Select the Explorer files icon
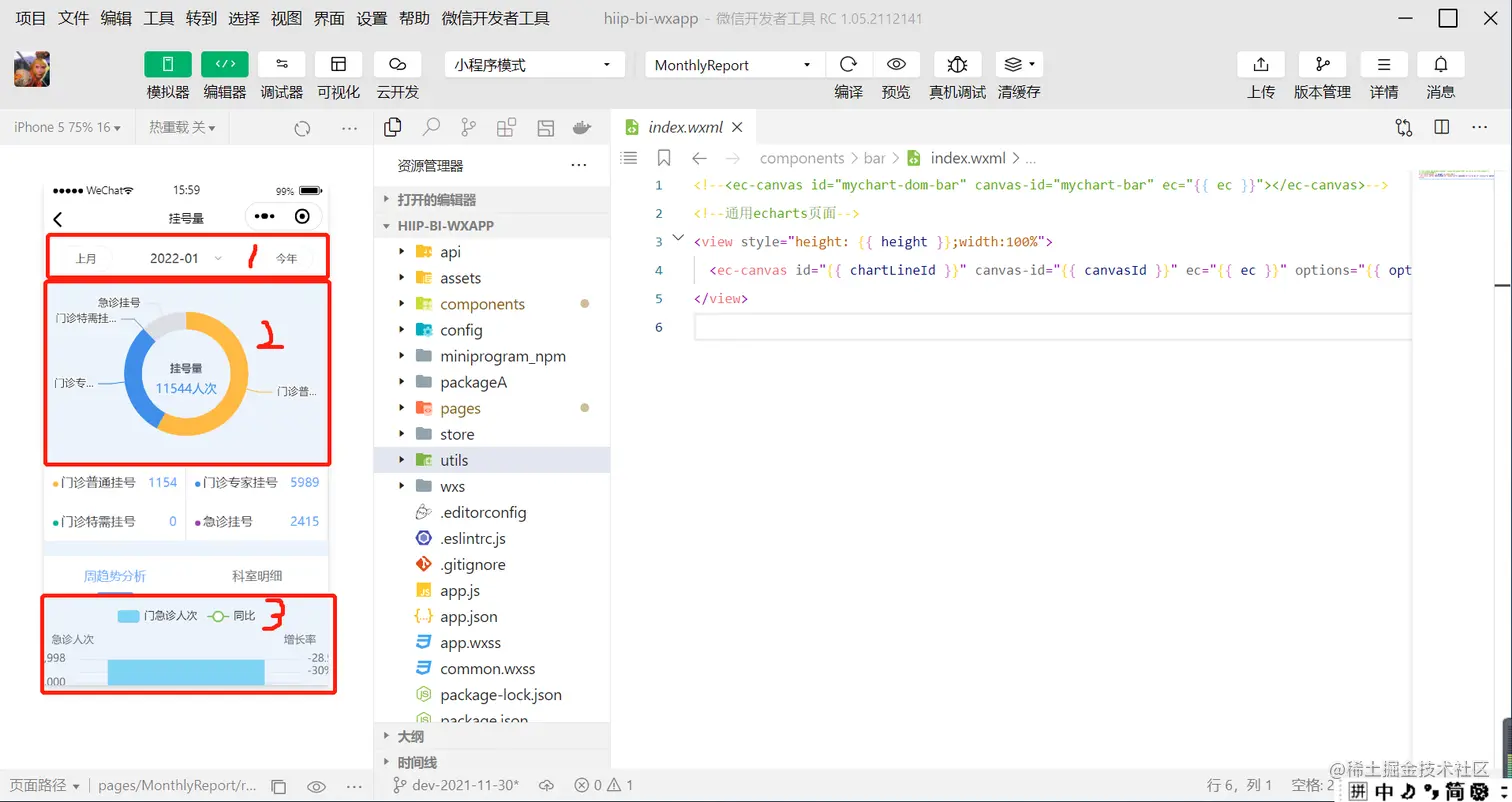 tap(393, 127)
